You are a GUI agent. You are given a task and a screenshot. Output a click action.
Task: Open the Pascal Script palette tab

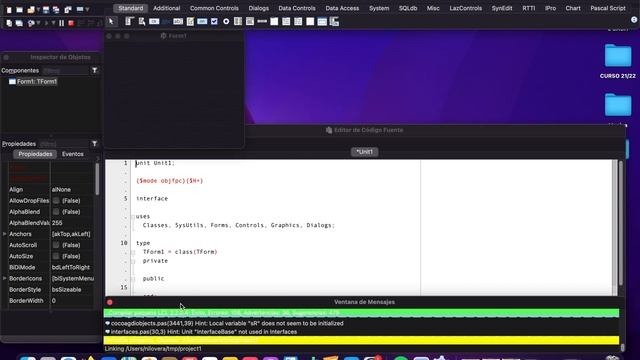click(608, 8)
